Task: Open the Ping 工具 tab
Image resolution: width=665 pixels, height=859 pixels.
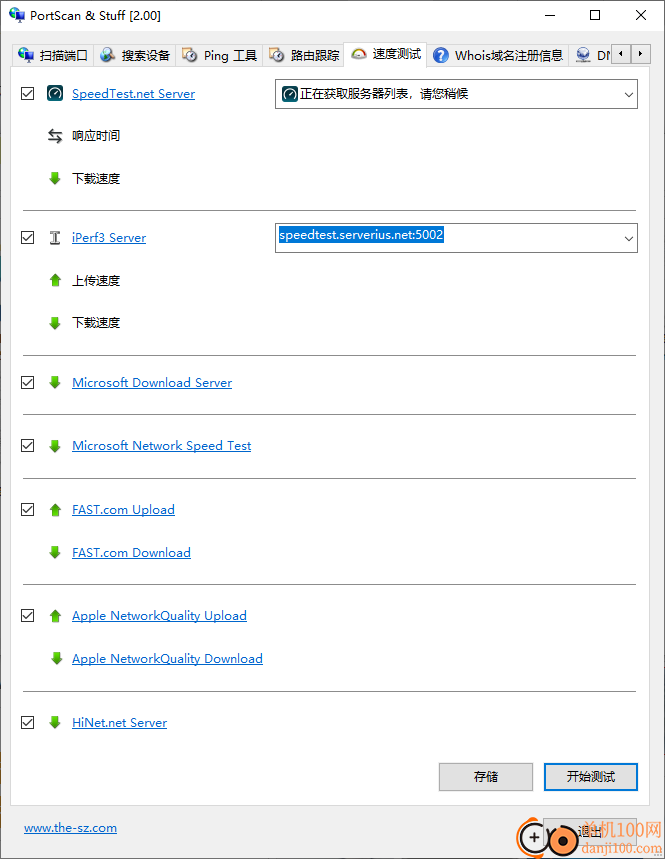Action: coord(219,55)
